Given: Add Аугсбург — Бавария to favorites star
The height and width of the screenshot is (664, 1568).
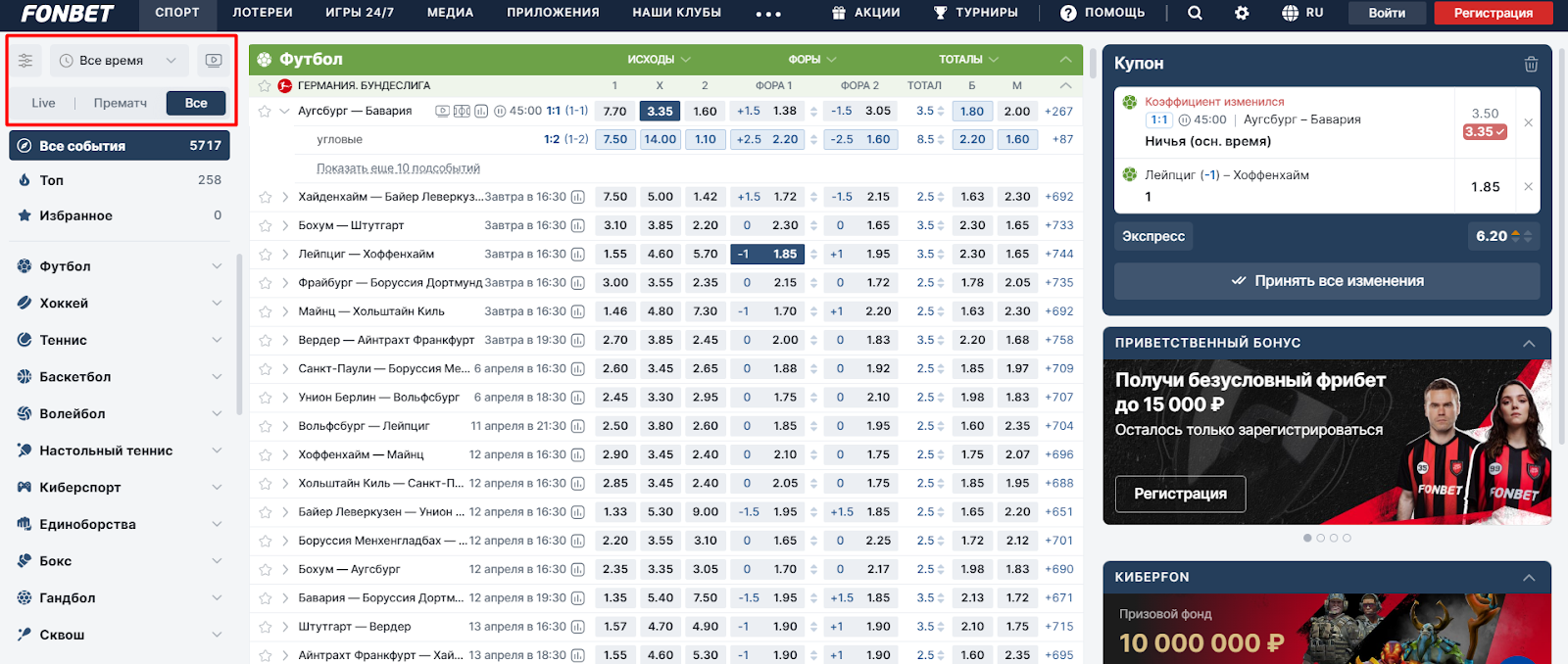Looking at the screenshot, I should [x=265, y=112].
